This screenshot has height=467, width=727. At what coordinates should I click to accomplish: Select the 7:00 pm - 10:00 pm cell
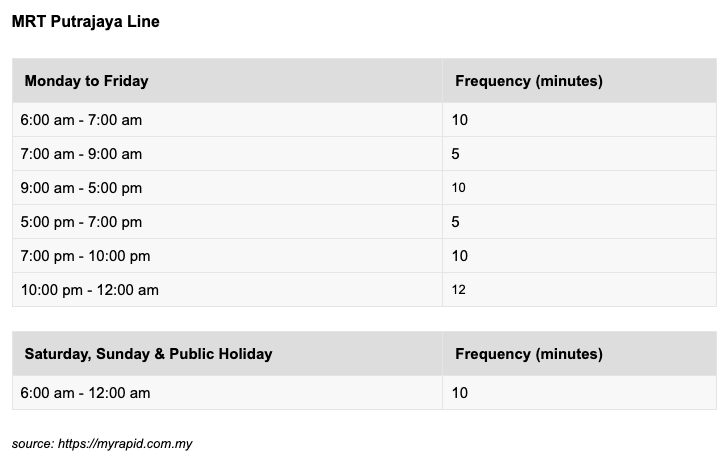pyautogui.click(x=227, y=256)
